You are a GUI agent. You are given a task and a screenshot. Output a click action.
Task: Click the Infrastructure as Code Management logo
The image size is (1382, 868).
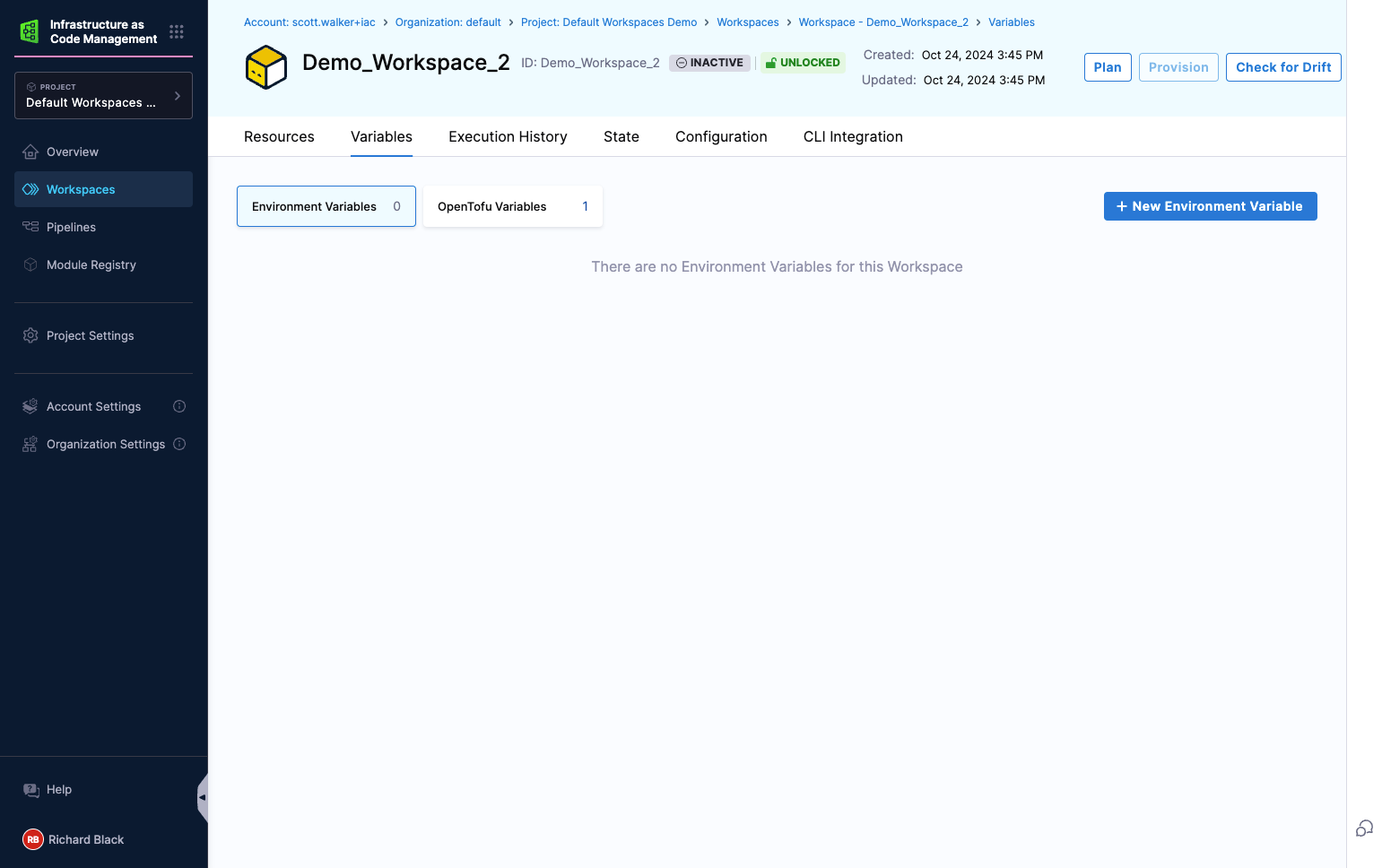pyautogui.click(x=30, y=31)
